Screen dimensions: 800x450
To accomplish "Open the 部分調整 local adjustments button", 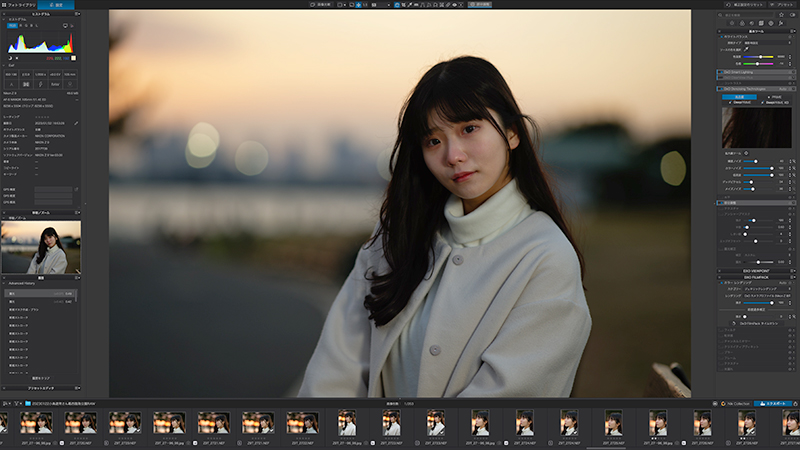I will (480, 5).
